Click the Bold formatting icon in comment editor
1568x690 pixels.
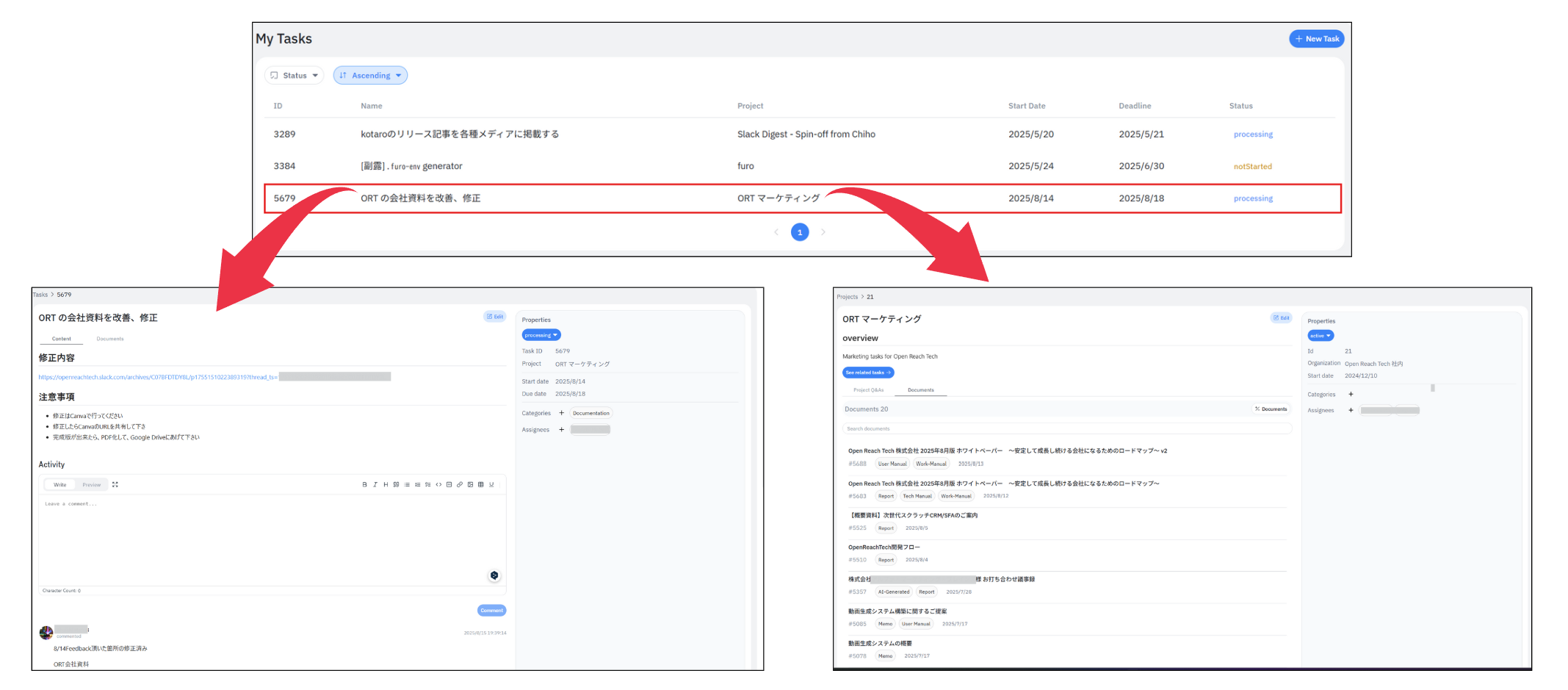tap(364, 485)
